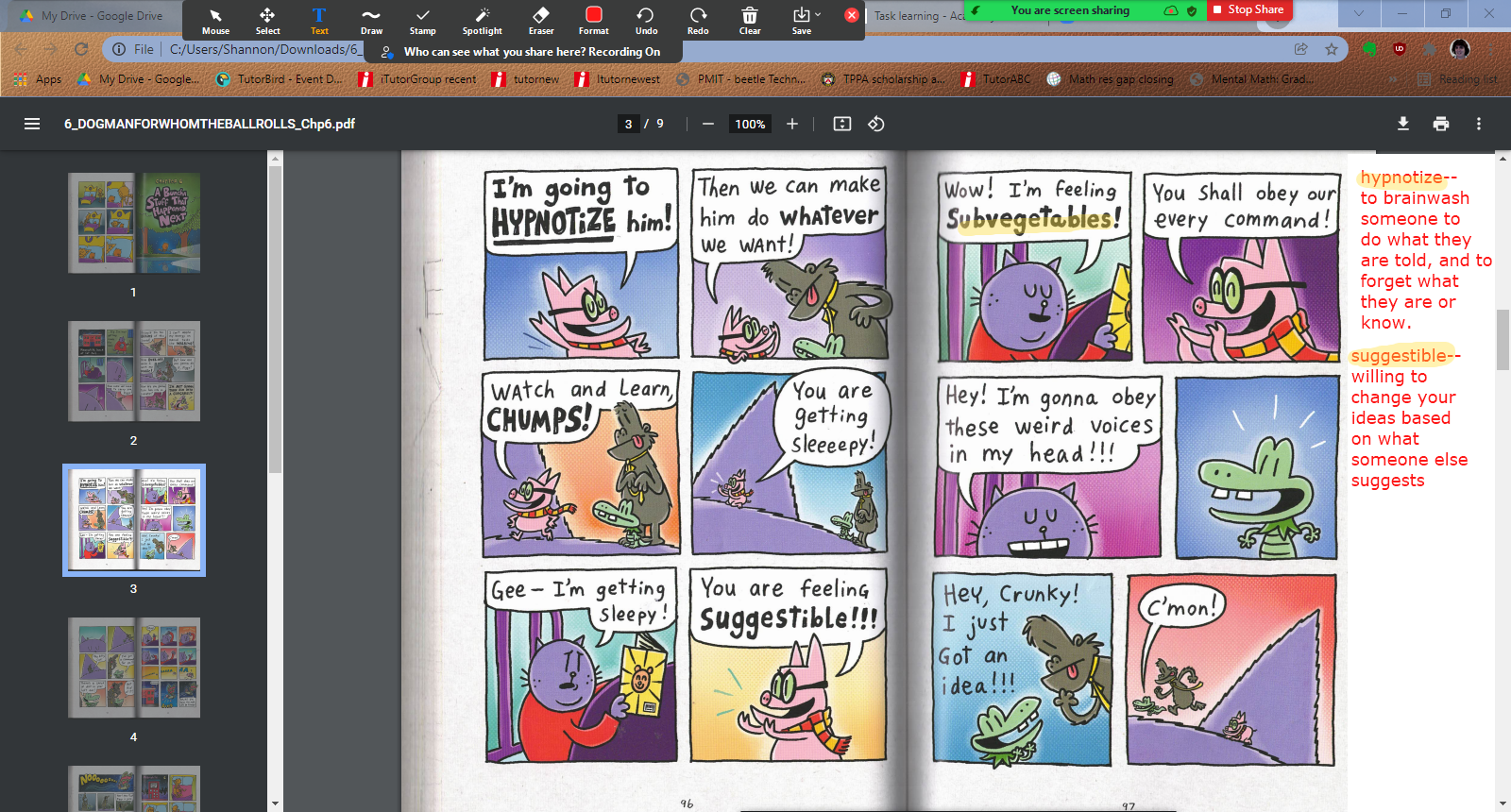1511x812 pixels.
Task: Open PDF viewer more actions menu
Action: [1479, 124]
